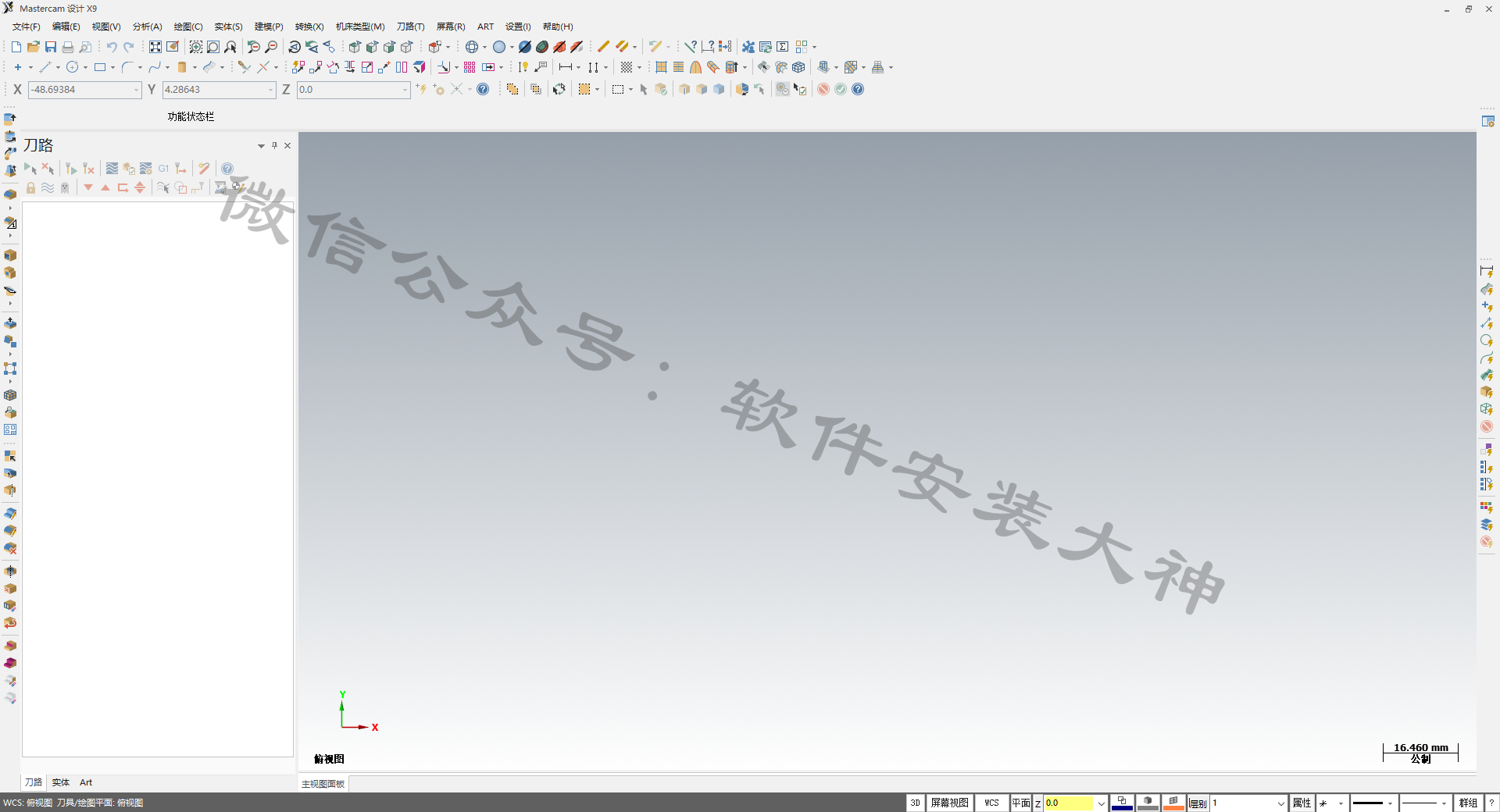
Task: Toggle posting ghost icon in 刀路 panel
Action: pyautogui.click(x=65, y=188)
